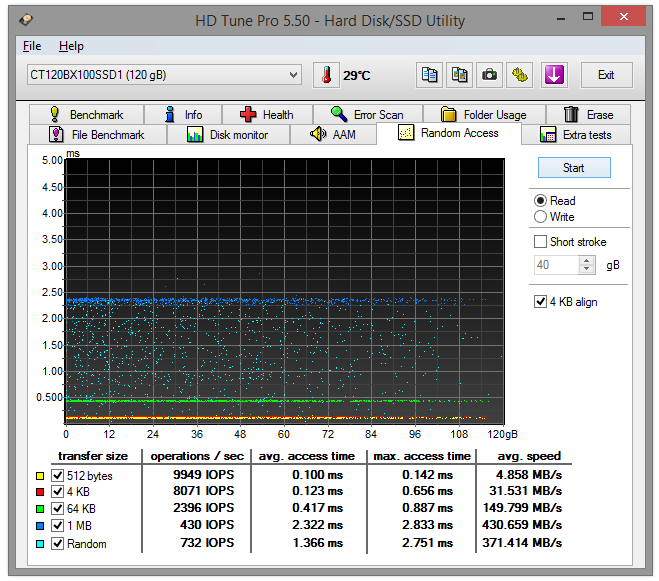Screen dimensions: 659x581
Task: Click the Exit button
Action: pos(606,75)
